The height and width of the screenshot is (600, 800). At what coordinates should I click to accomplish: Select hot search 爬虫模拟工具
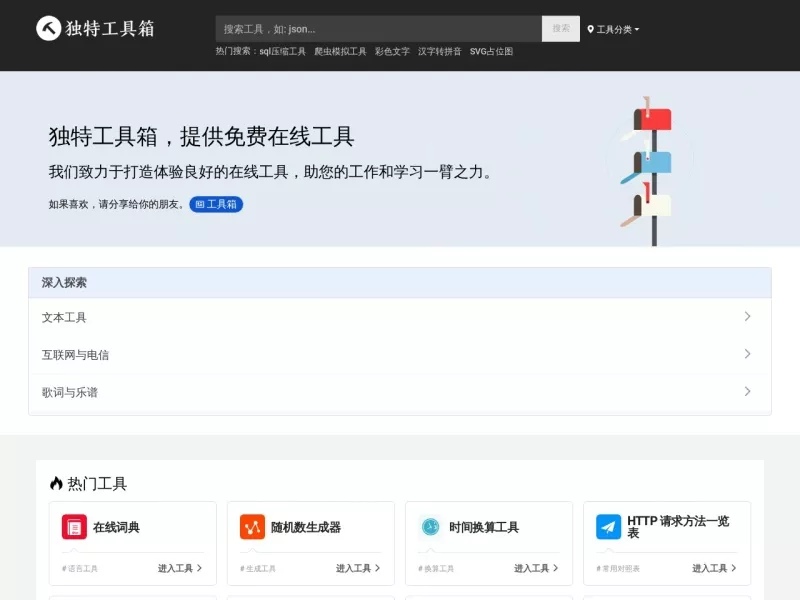[x=340, y=52]
